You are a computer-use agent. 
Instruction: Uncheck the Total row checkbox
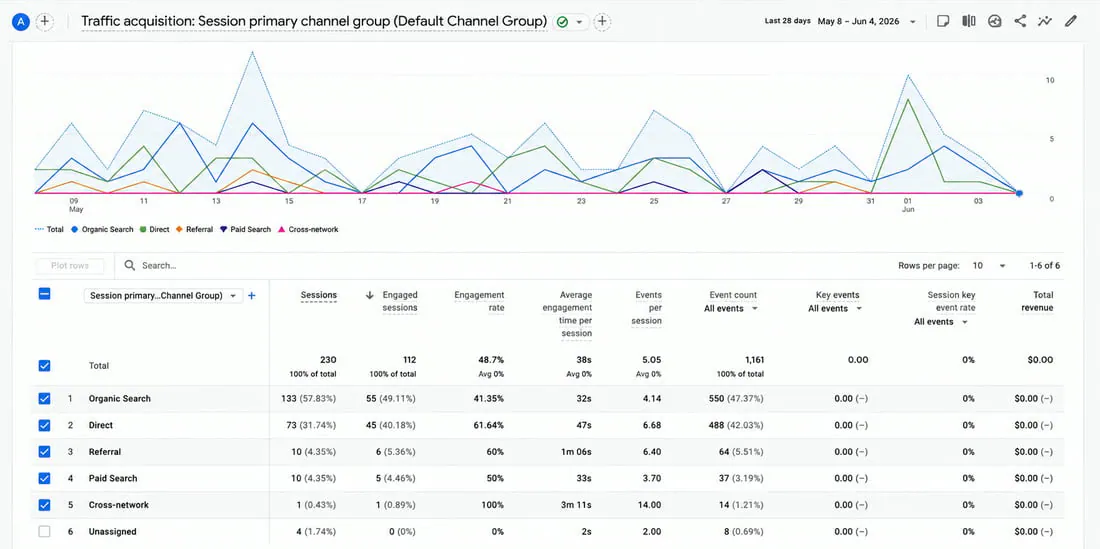pos(44,365)
